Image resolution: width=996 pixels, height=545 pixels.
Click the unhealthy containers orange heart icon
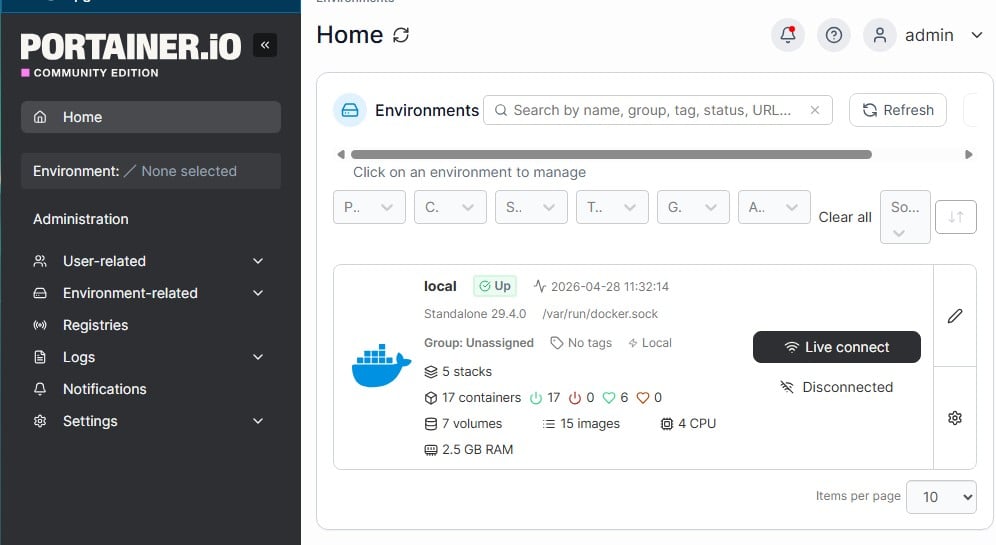[x=643, y=398]
